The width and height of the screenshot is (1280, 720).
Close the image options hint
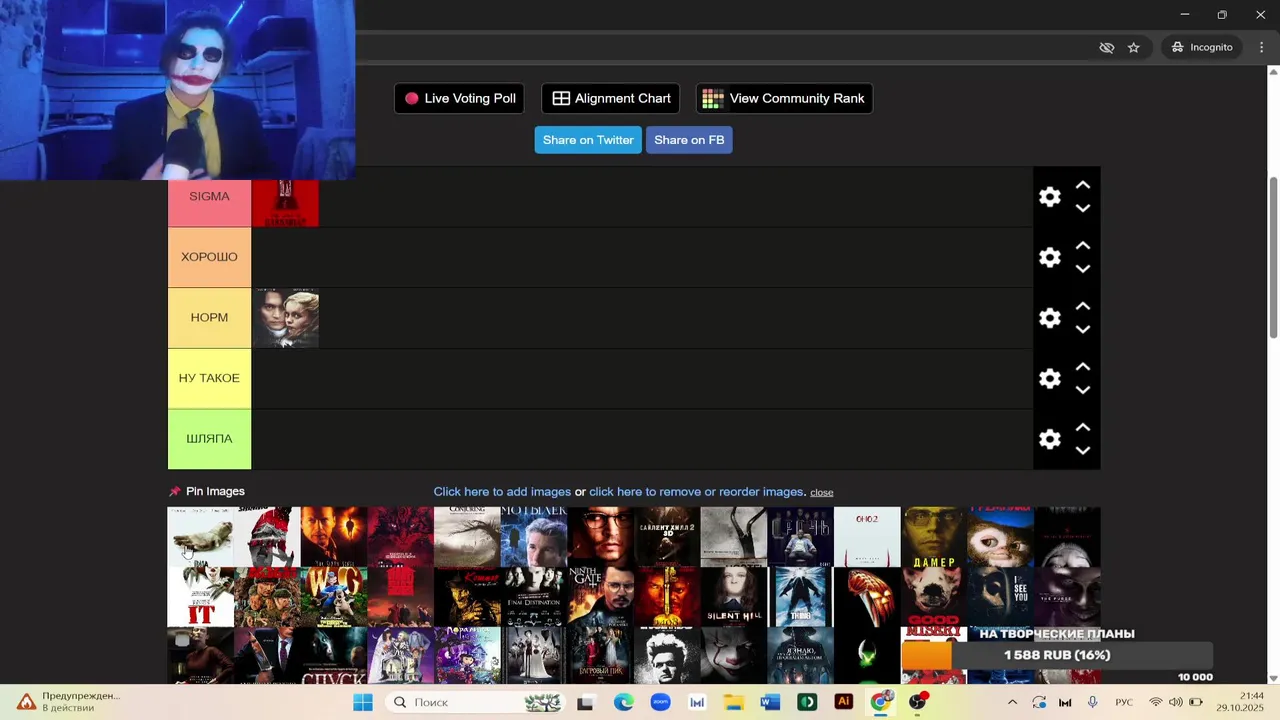click(822, 492)
